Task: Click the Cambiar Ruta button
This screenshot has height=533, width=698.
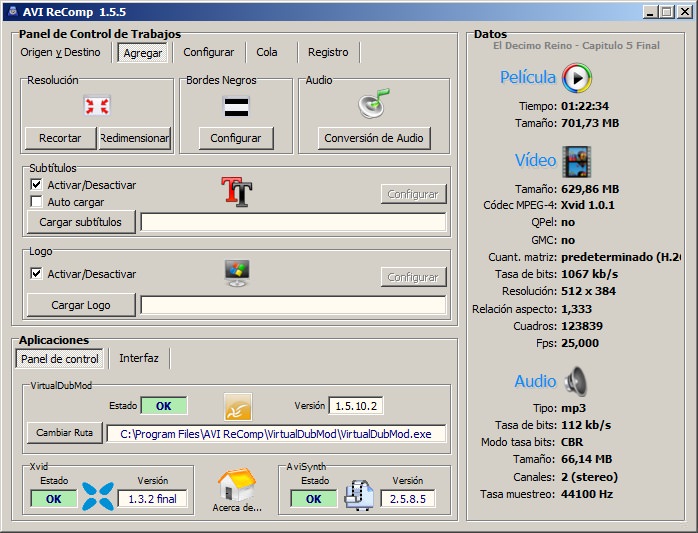Action: coord(65,432)
